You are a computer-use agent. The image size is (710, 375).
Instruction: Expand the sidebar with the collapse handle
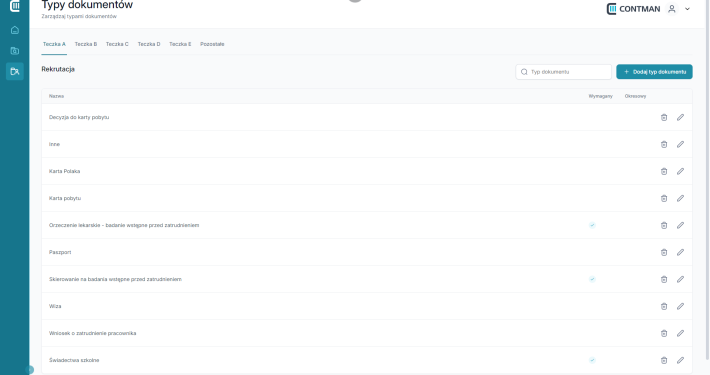[x=30, y=370]
